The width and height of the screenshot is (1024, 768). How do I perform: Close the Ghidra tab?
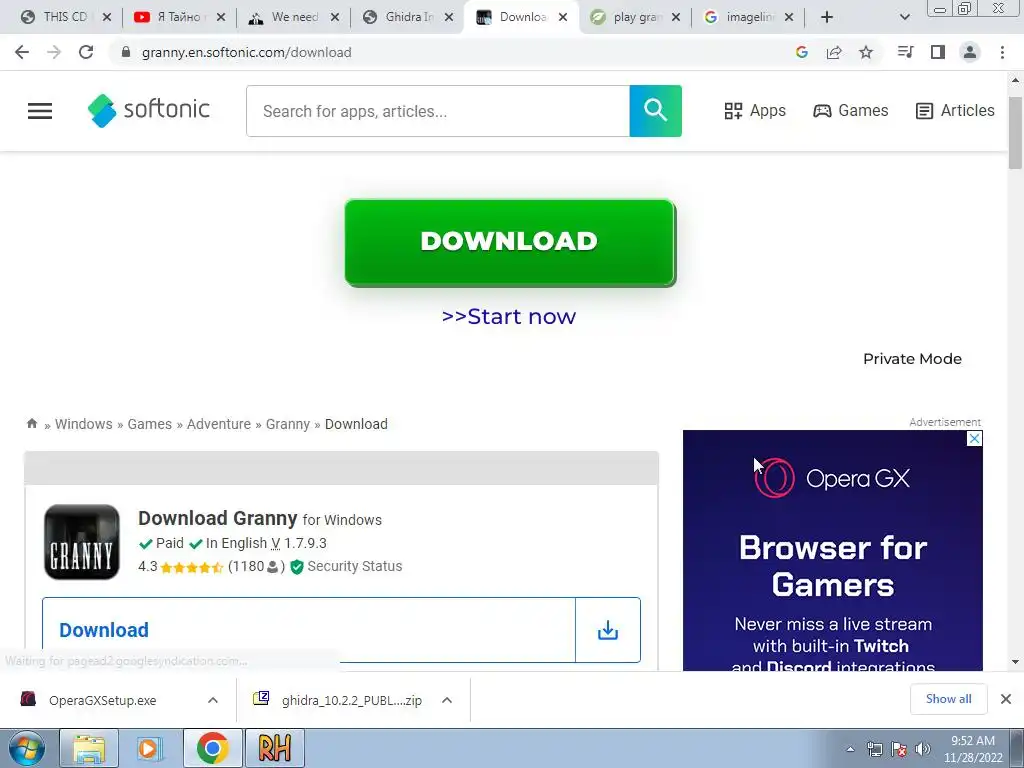click(449, 17)
